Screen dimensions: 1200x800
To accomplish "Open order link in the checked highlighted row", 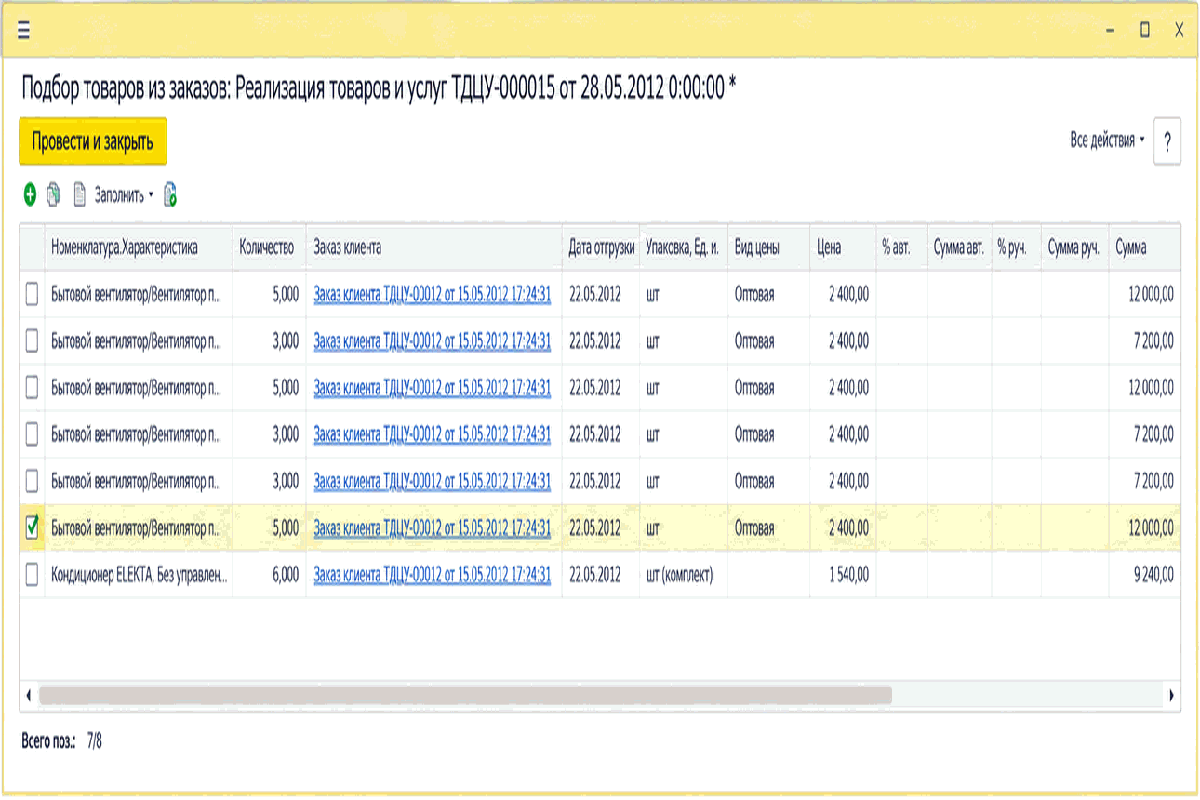I will (x=432, y=528).
